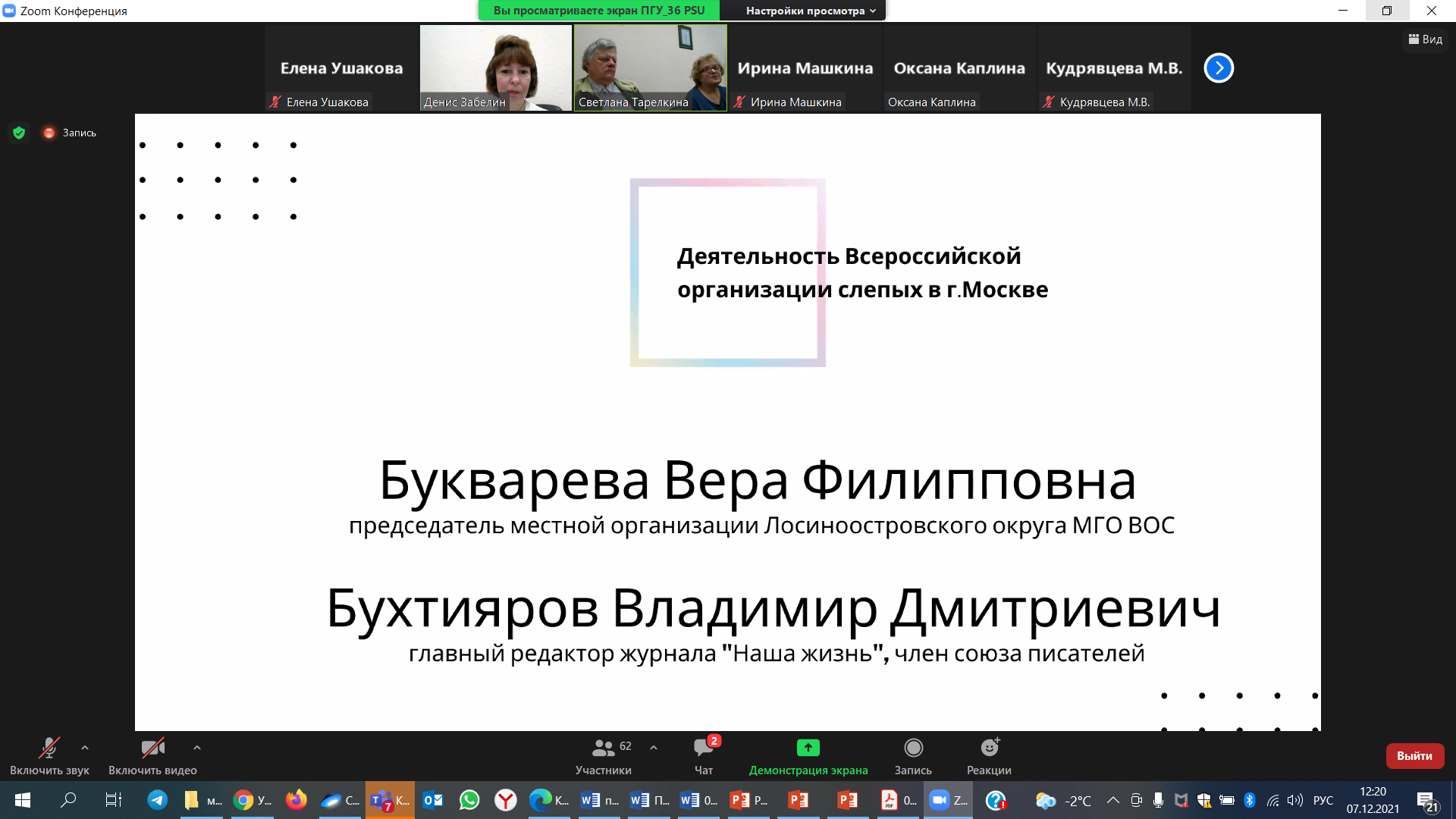Click the Windows Start button
This screenshot has height=819, width=1456.
(x=23, y=800)
